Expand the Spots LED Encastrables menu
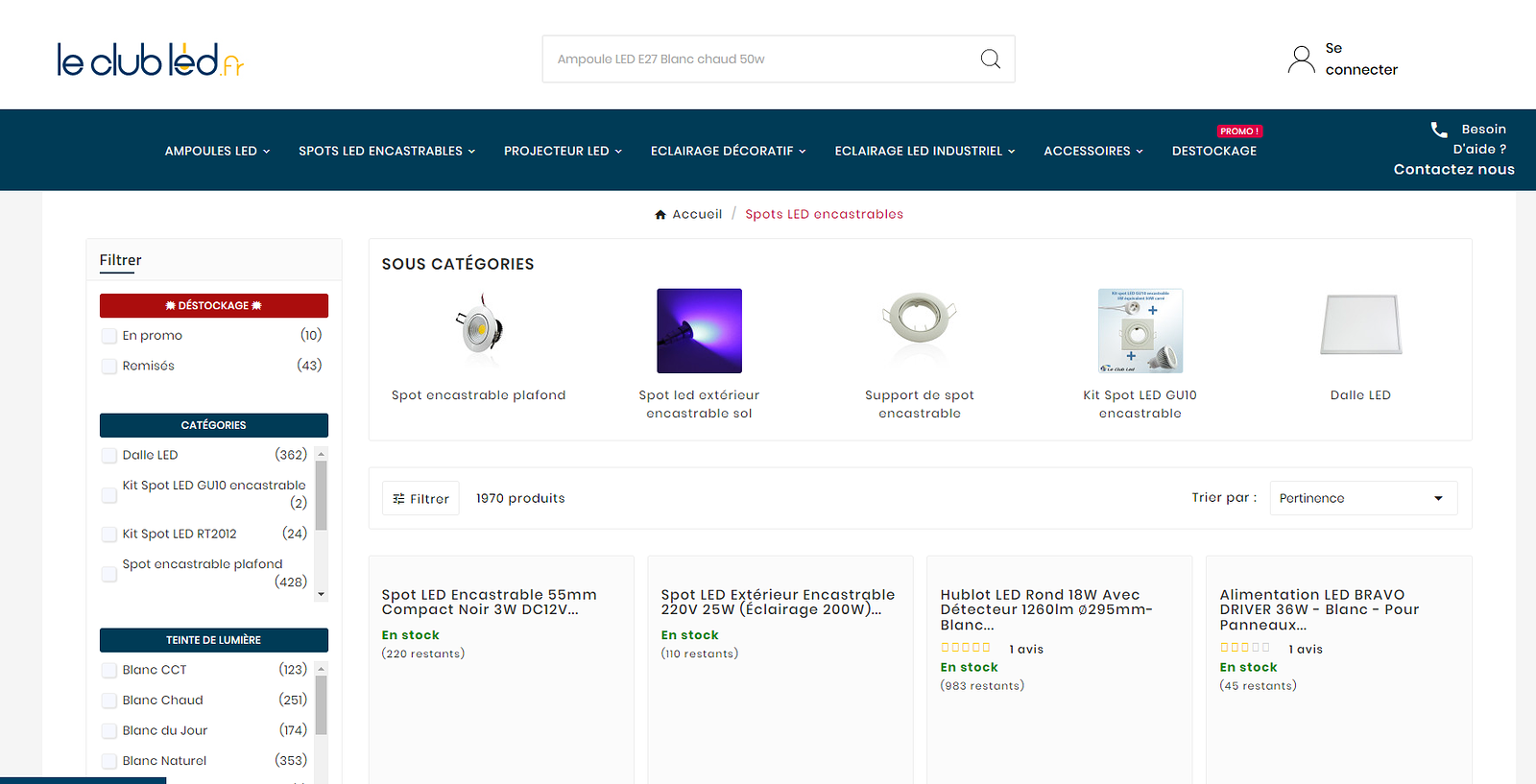 click(387, 151)
